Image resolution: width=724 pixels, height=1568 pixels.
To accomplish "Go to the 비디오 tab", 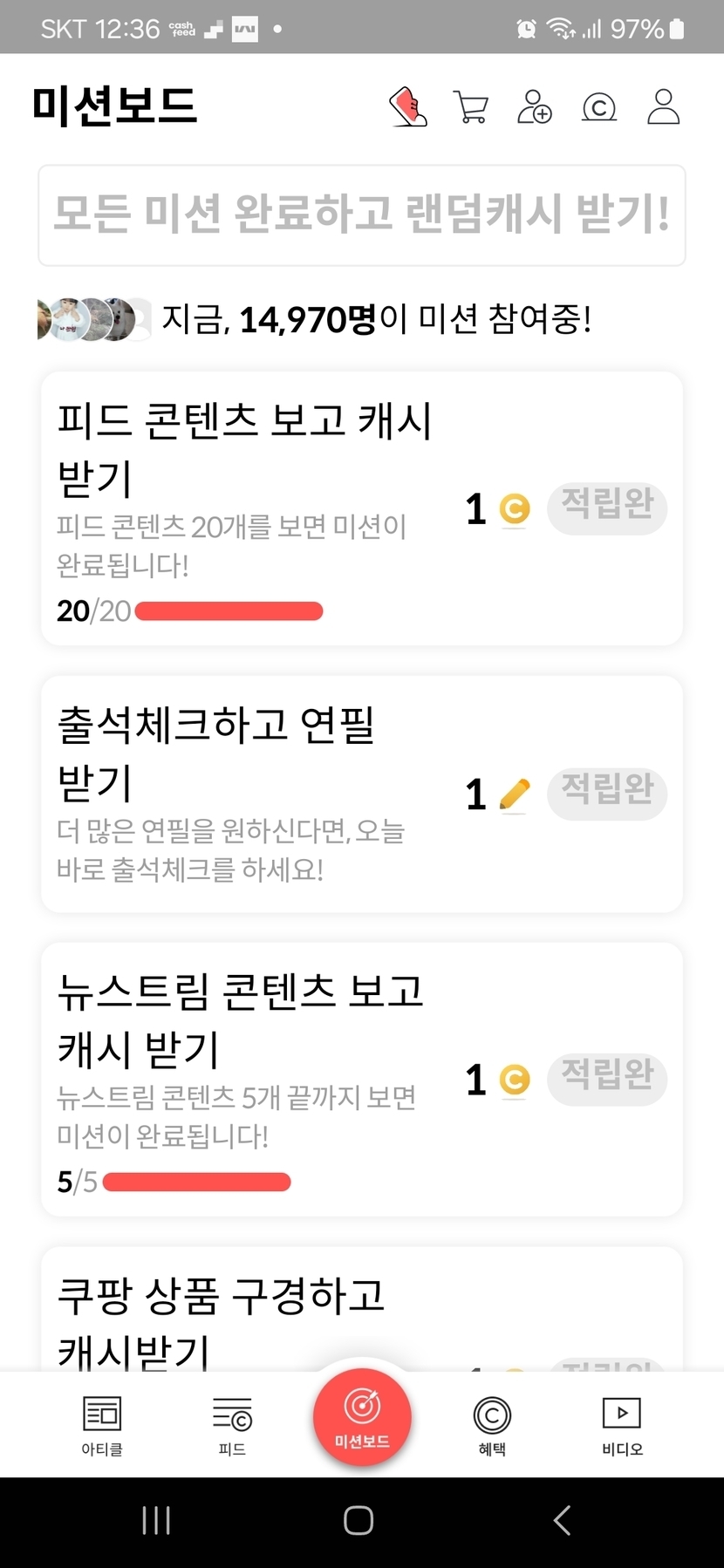I will pyautogui.click(x=622, y=1425).
